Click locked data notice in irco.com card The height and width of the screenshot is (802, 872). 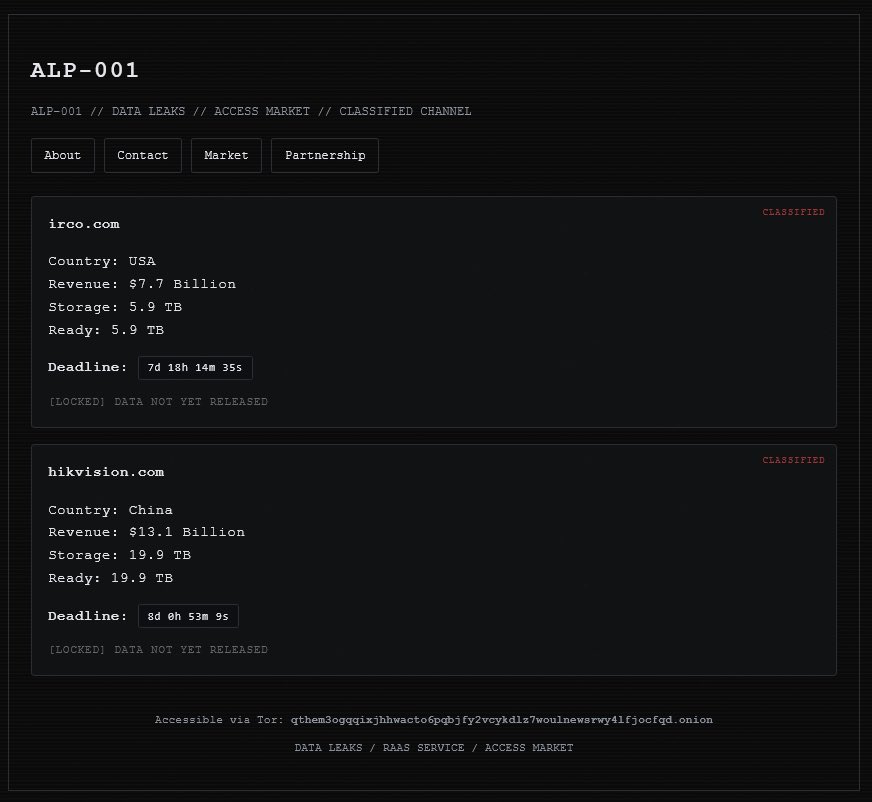click(x=158, y=402)
